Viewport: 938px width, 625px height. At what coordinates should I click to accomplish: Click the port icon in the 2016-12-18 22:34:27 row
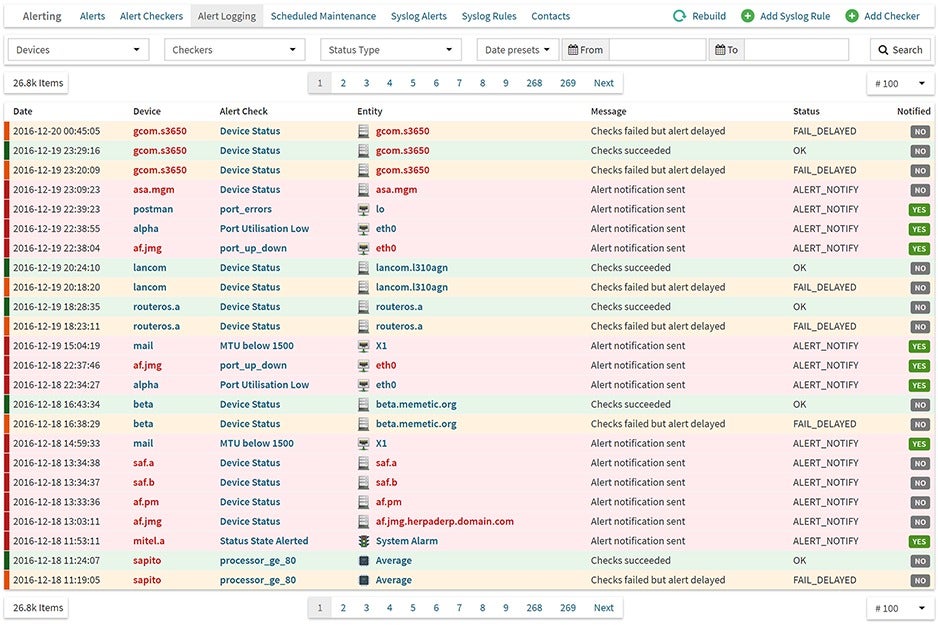tap(363, 385)
